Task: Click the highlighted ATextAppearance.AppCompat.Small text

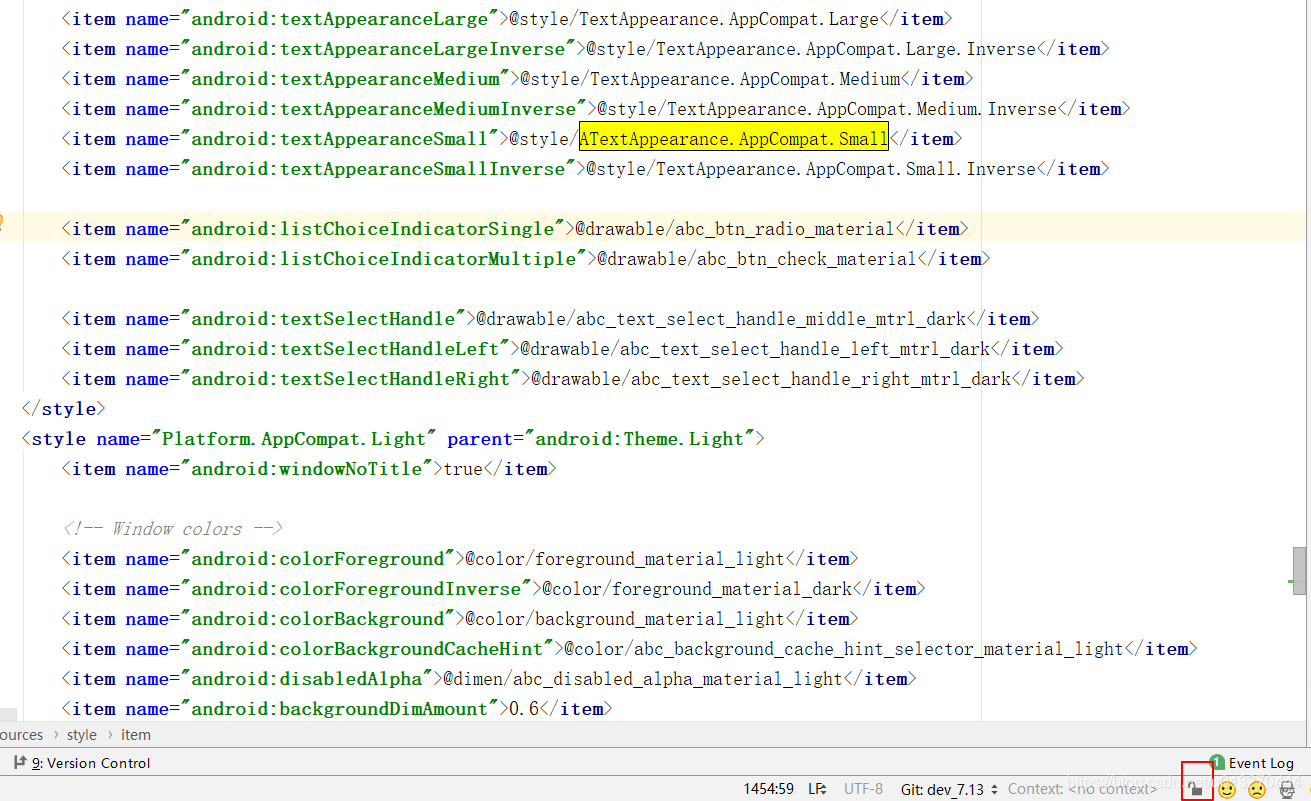Action: [x=733, y=139]
